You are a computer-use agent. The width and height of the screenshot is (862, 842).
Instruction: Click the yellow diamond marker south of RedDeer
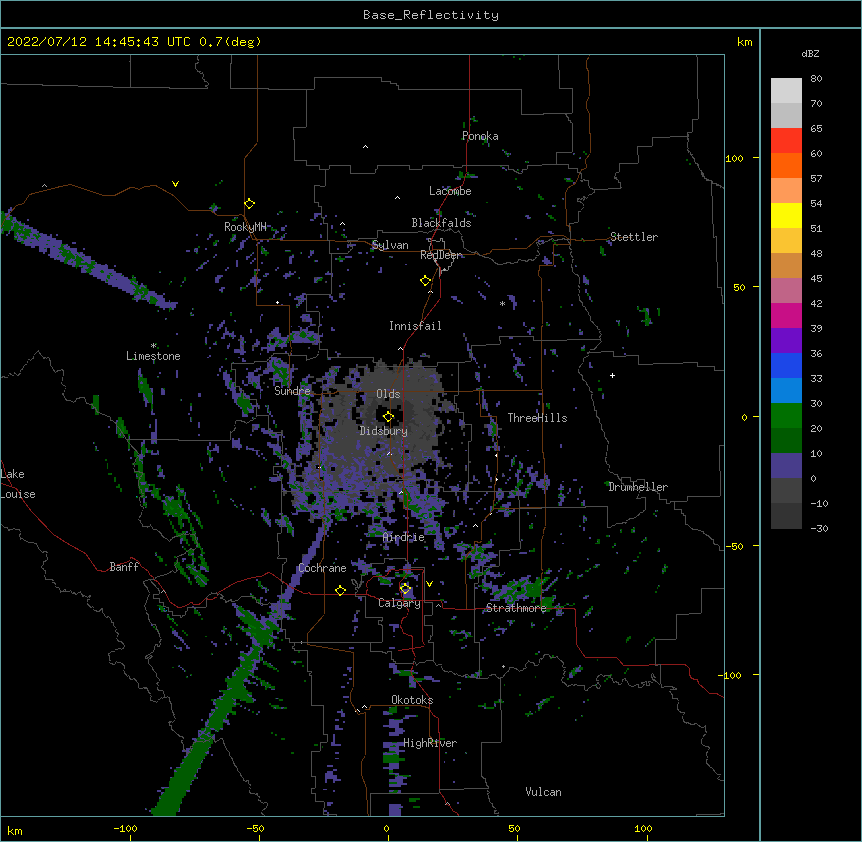tap(425, 281)
